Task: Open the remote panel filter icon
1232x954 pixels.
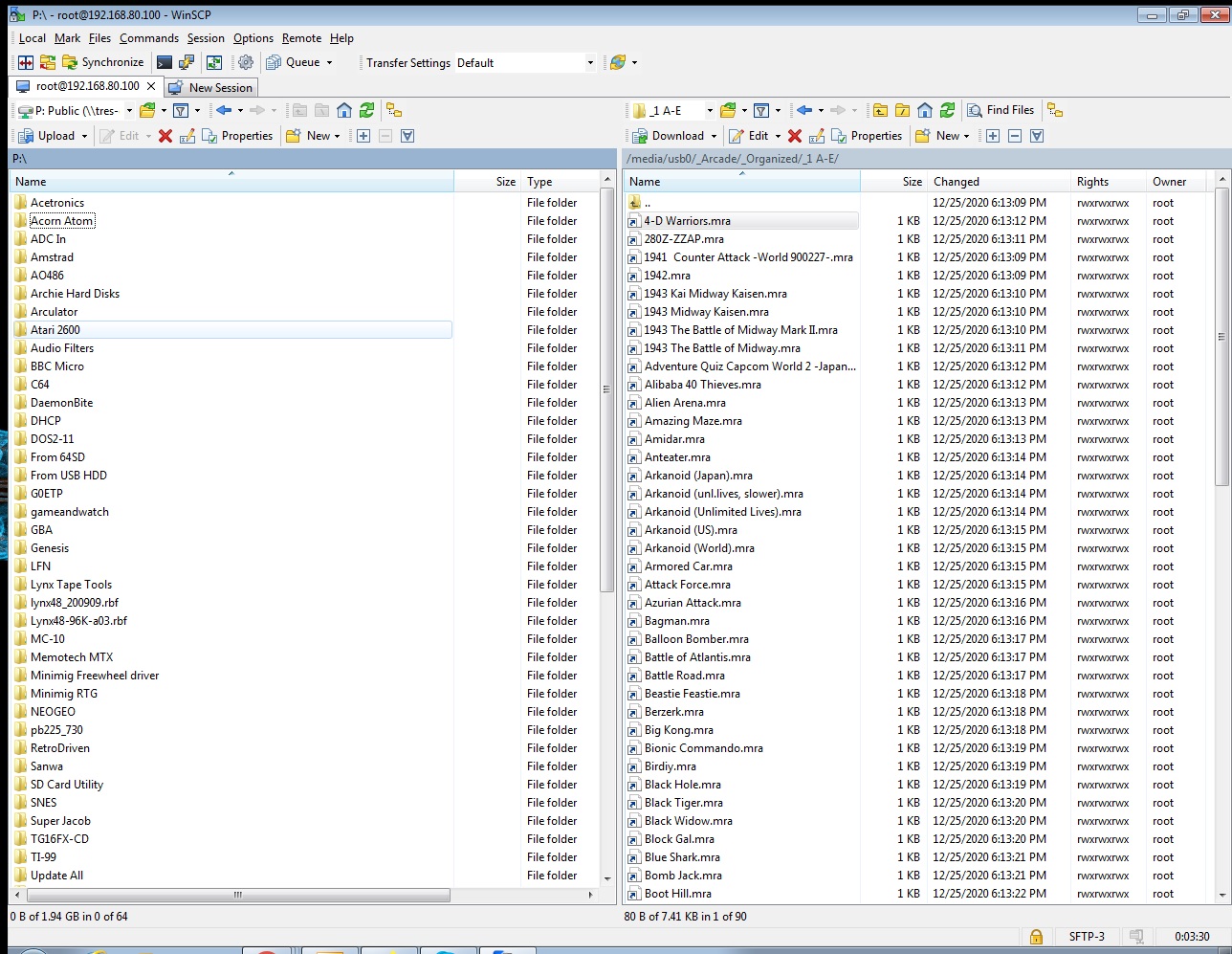Action: [761, 110]
